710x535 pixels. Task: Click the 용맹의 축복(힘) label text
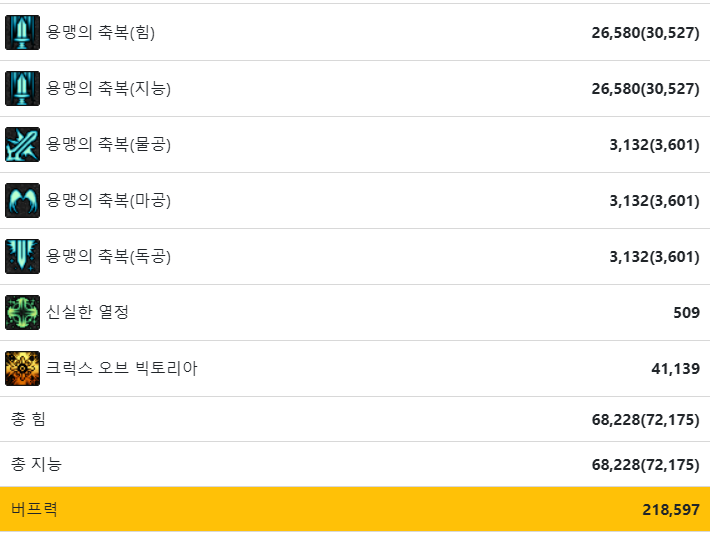tap(101, 32)
